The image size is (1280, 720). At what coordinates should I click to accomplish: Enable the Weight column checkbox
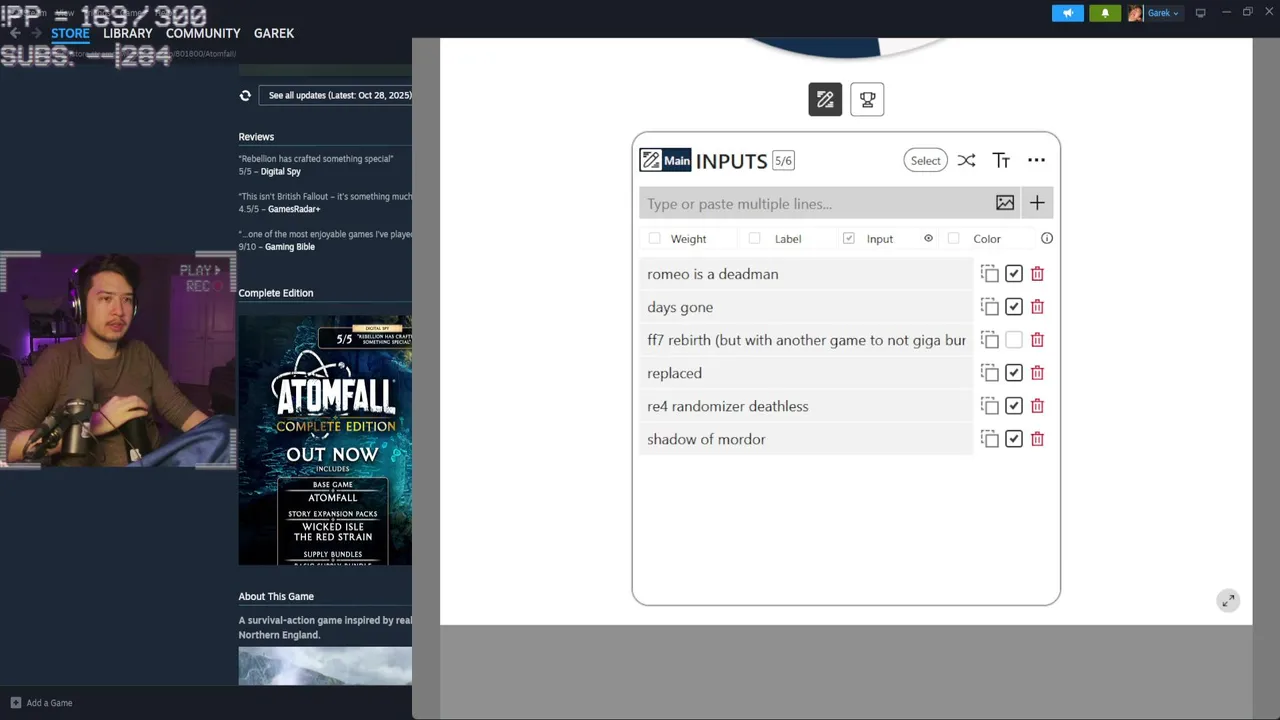[654, 238]
